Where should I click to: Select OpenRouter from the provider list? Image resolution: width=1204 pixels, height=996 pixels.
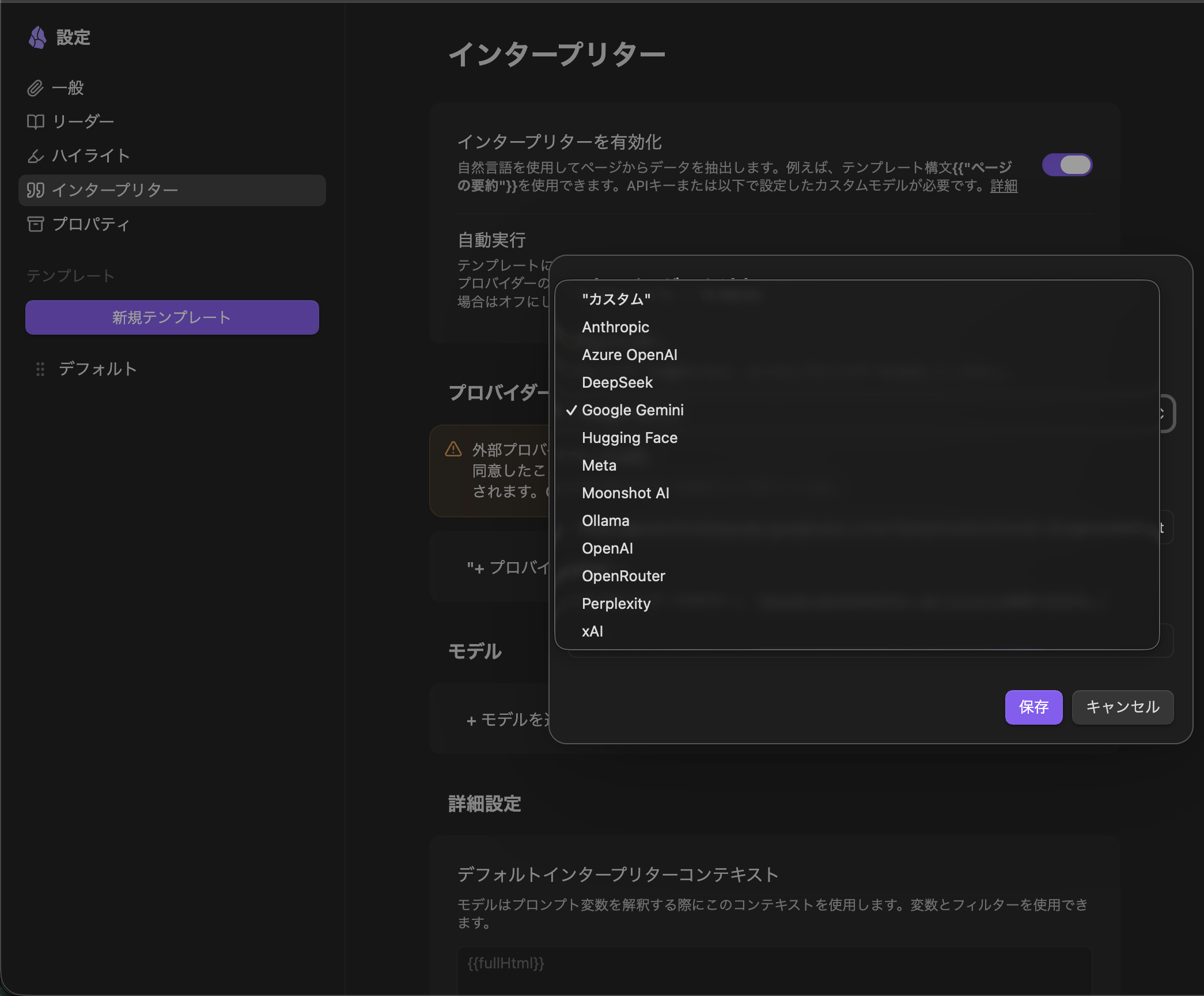(857, 576)
